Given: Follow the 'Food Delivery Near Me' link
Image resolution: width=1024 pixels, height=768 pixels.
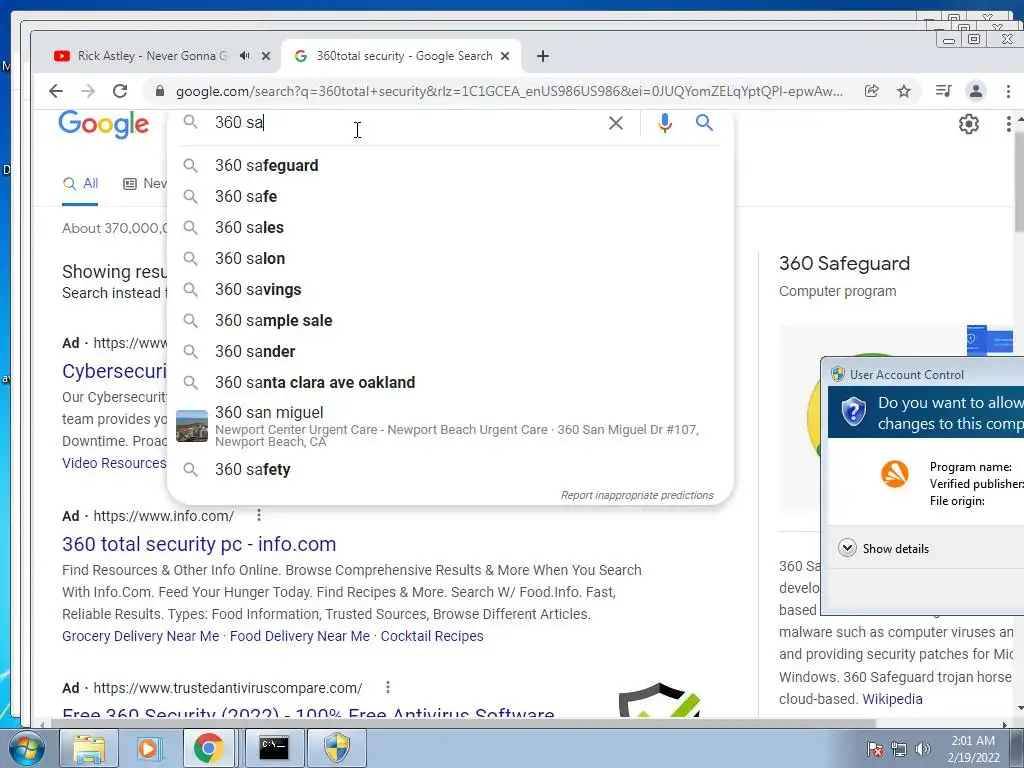Looking at the screenshot, I should point(300,636).
